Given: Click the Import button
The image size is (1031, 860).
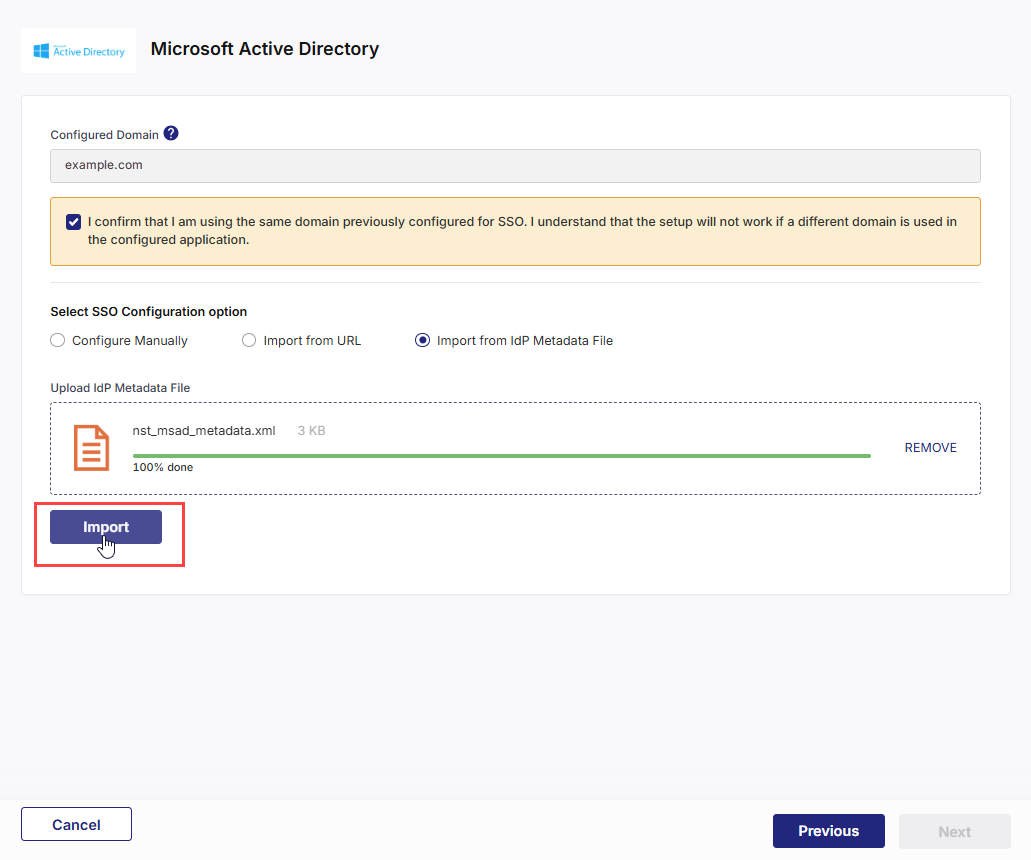Looking at the screenshot, I should click(106, 526).
